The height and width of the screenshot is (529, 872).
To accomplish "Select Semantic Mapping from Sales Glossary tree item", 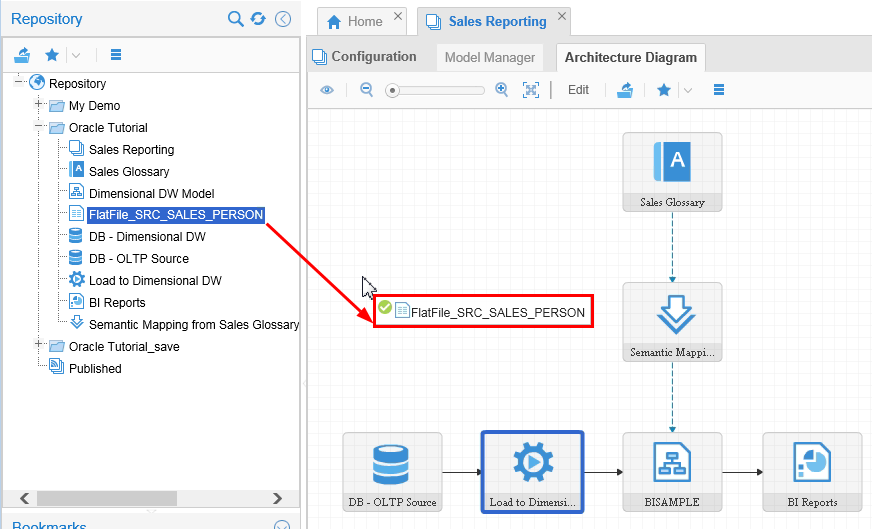I will 194,324.
